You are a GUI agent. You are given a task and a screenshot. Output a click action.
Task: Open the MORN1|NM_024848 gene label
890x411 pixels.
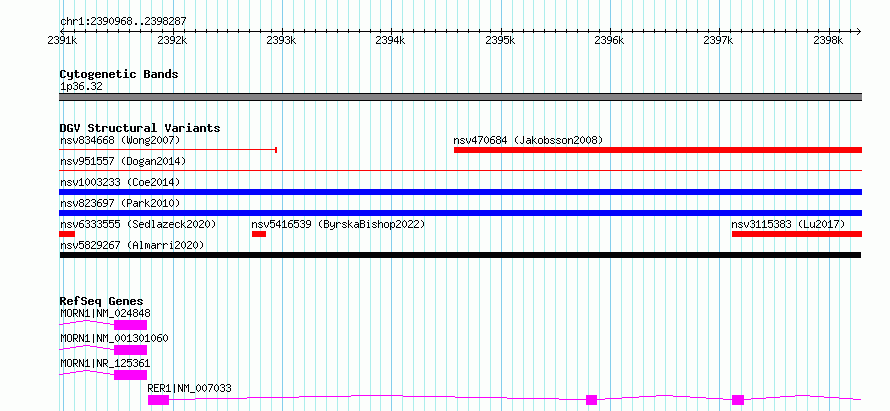coord(105,313)
